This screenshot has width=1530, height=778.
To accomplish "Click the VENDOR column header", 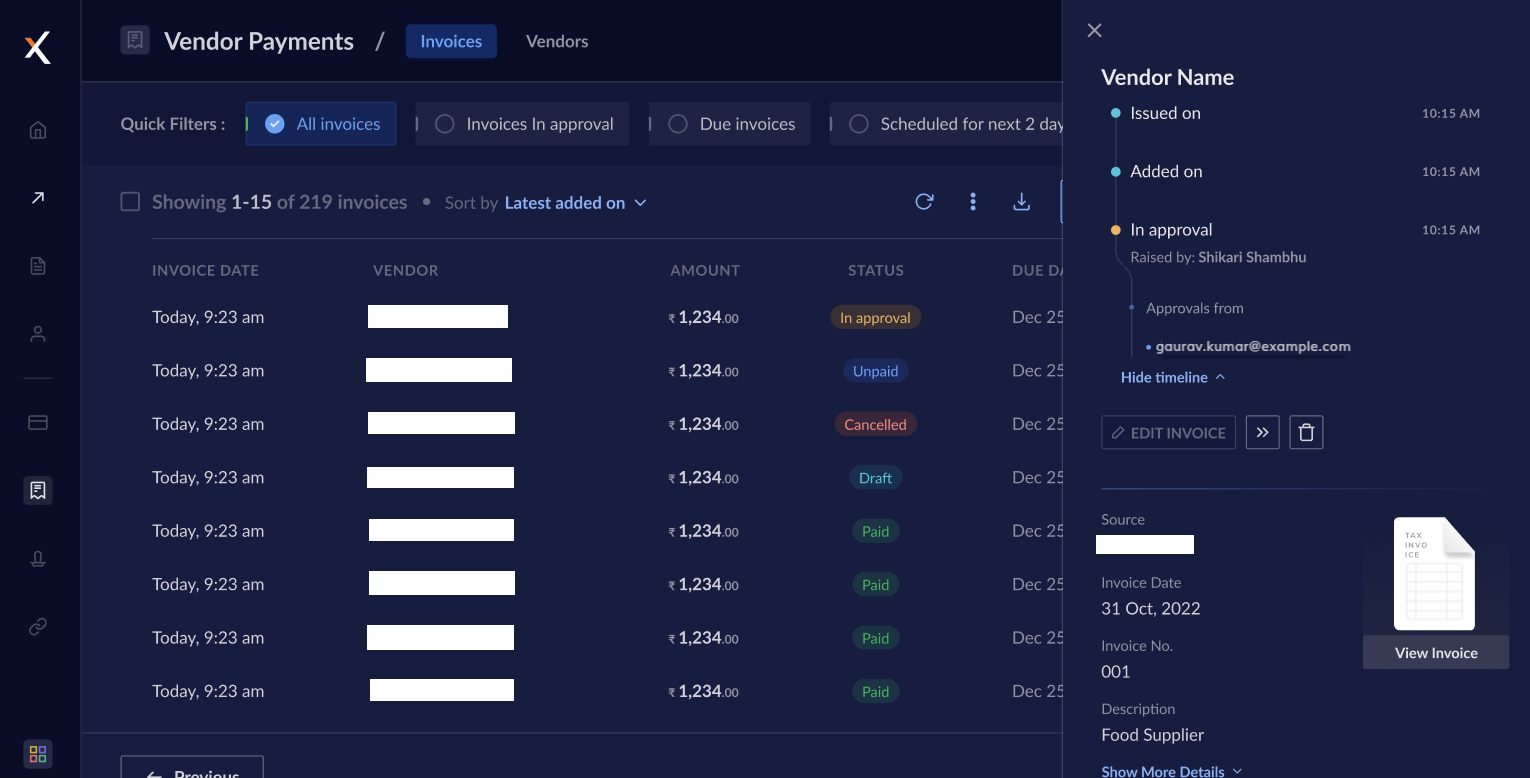I will pos(405,270).
